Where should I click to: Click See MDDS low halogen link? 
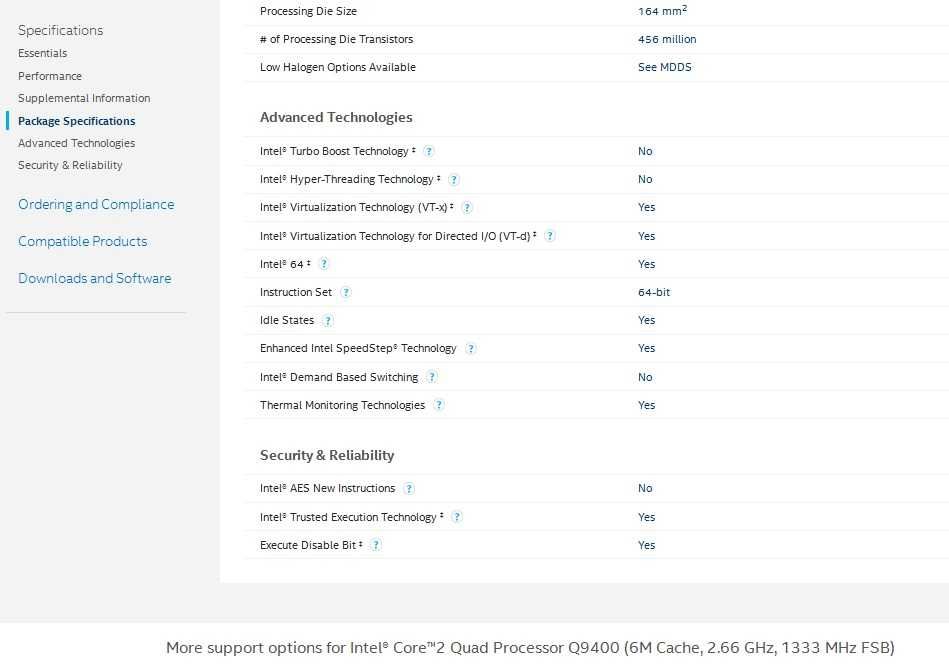[x=664, y=67]
